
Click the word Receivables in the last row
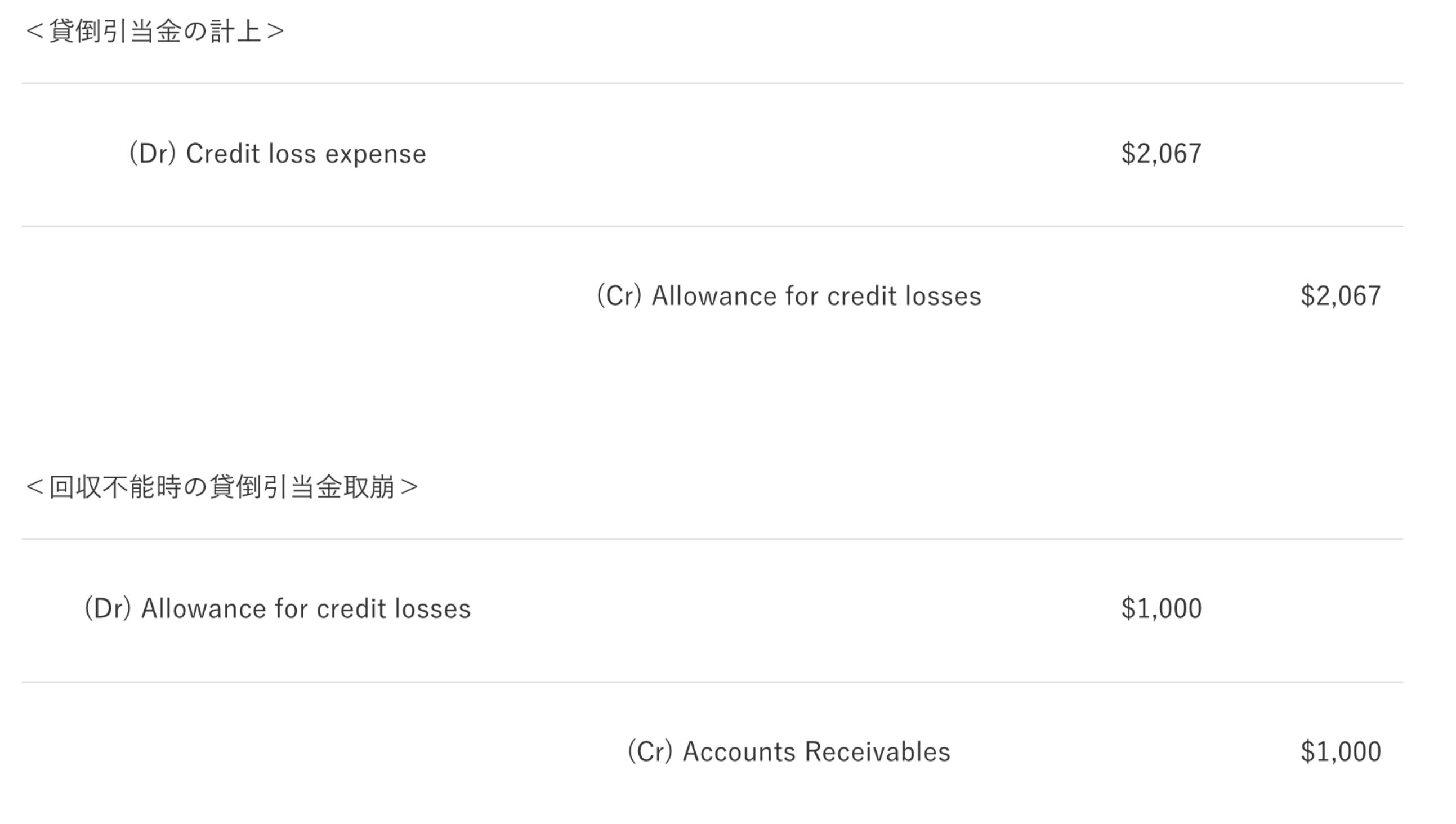pyautogui.click(x=877, y=752)
